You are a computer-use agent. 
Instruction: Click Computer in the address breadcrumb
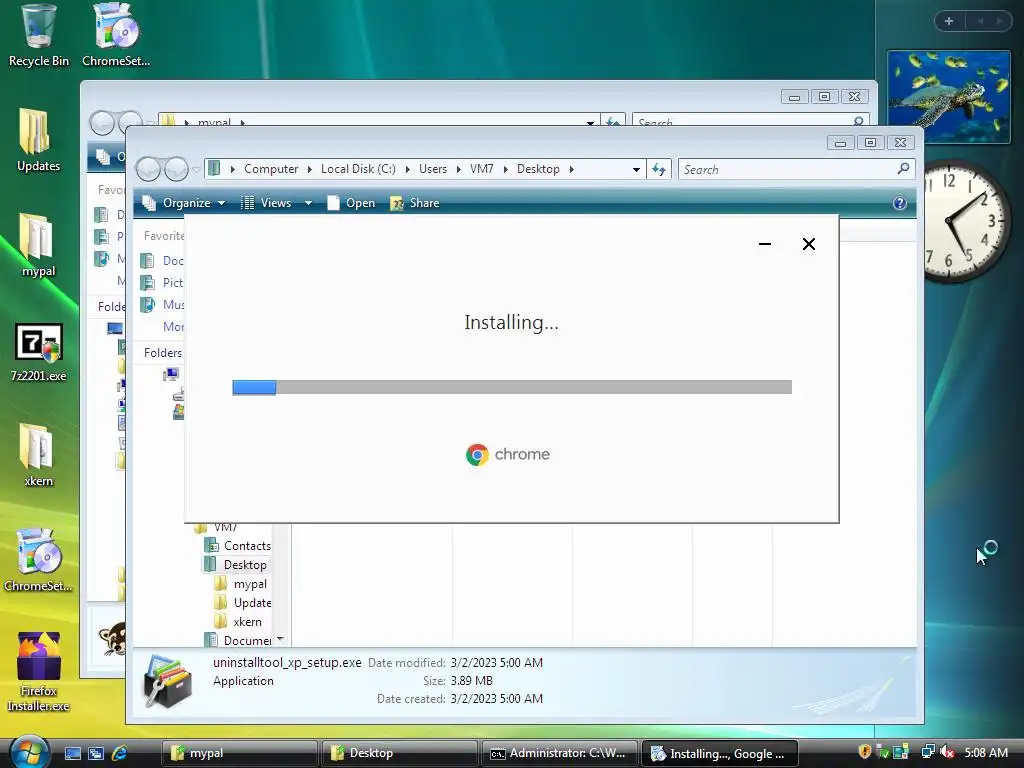271,169
